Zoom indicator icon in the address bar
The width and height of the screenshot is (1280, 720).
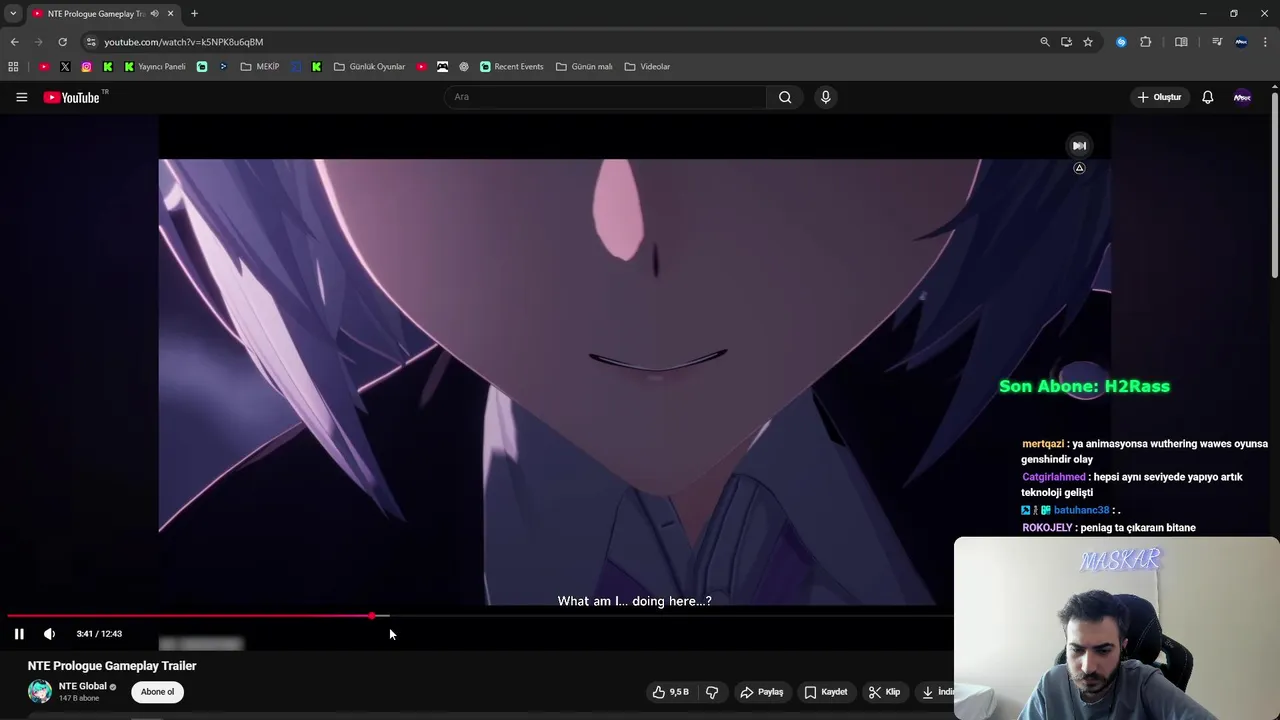(1045, 42)
